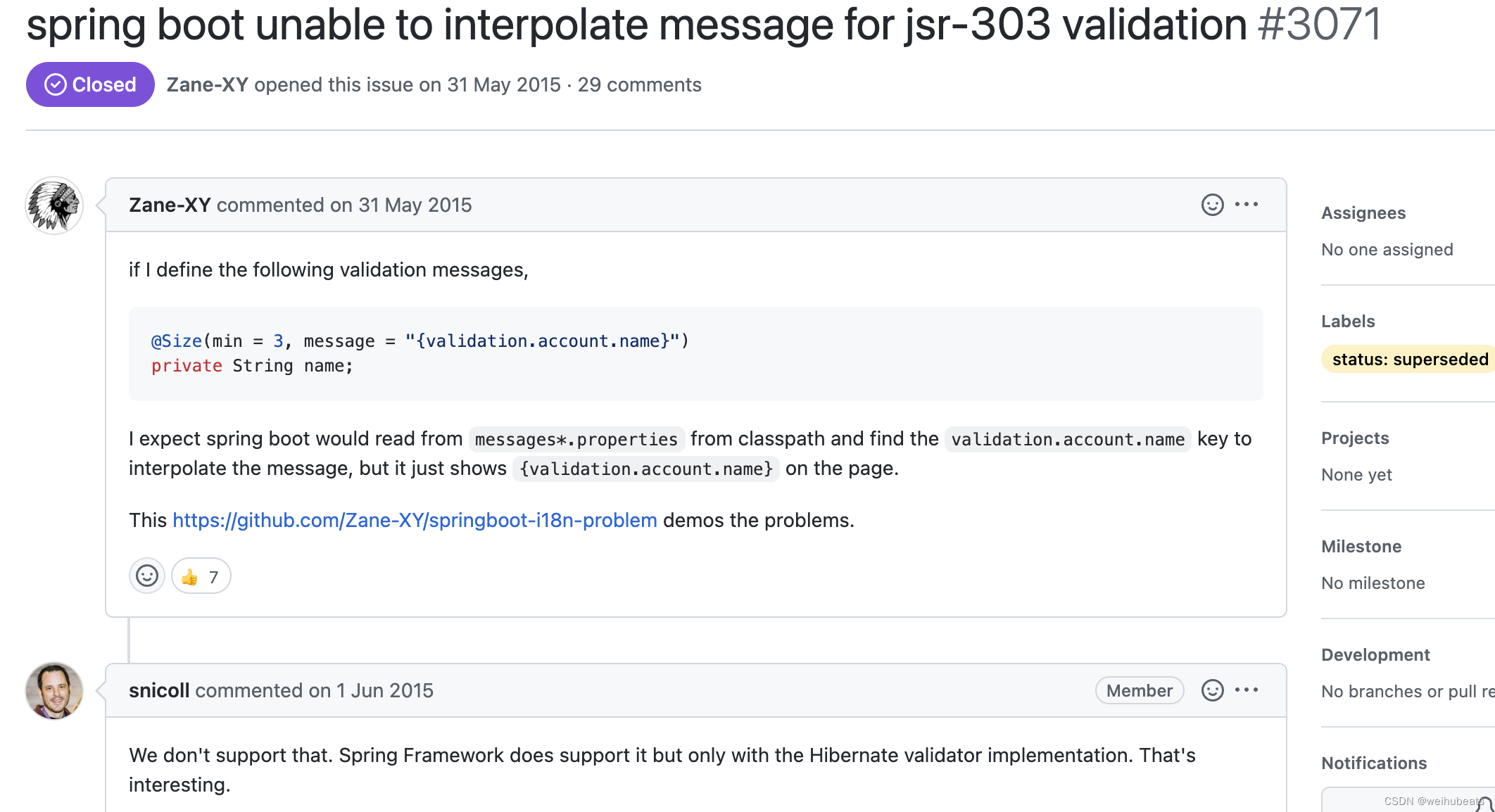Click the inline code 'messages*.properties'
This screenshot has height=812, width=1495.
(x=576, y=440)
